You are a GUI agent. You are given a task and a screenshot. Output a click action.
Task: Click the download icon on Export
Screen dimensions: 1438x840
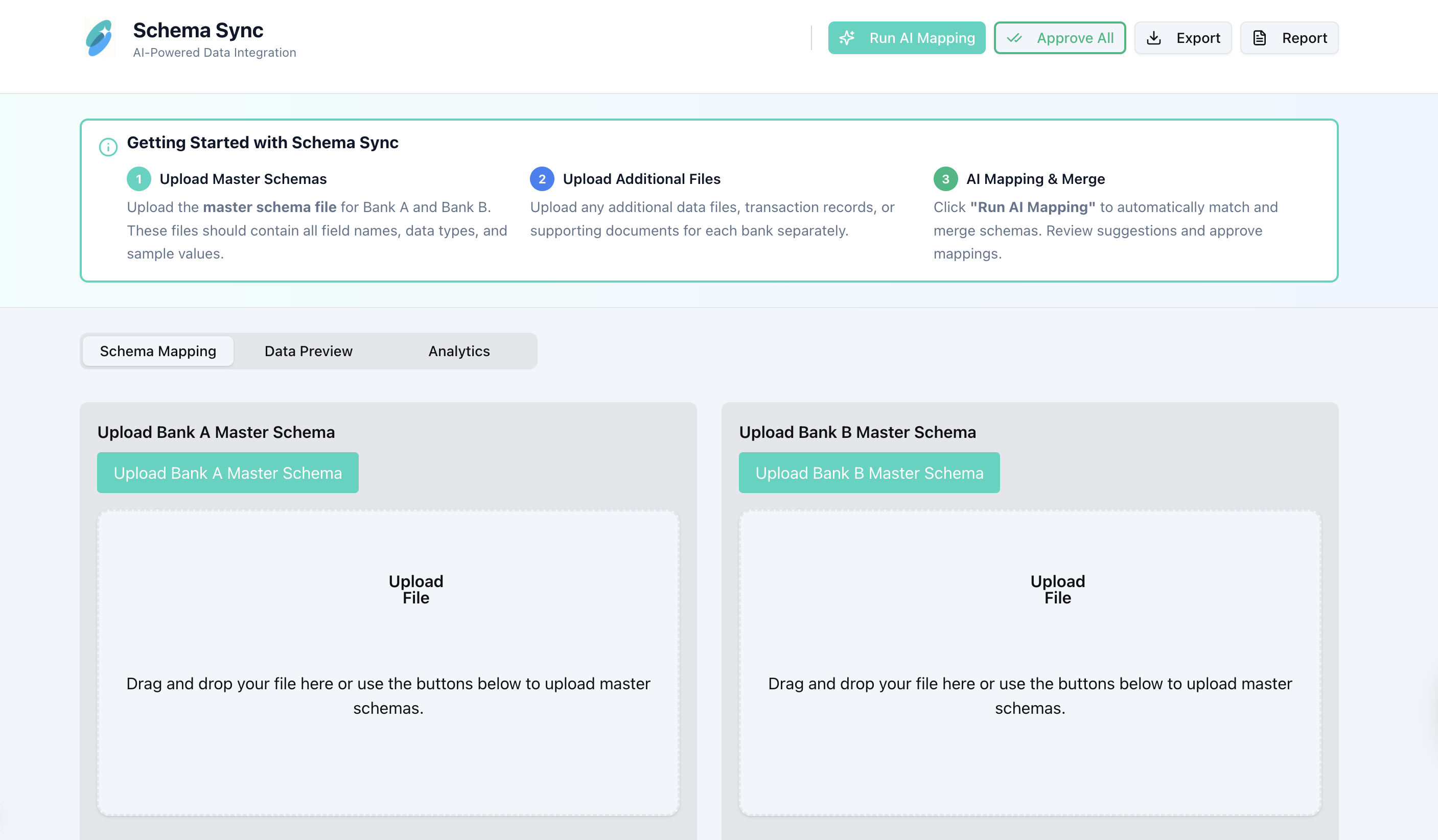1154,38
